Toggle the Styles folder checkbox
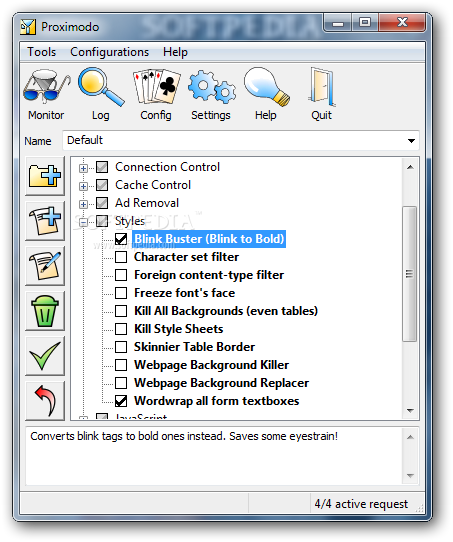The height and width of the screenshot is (542, 453). 102,221
